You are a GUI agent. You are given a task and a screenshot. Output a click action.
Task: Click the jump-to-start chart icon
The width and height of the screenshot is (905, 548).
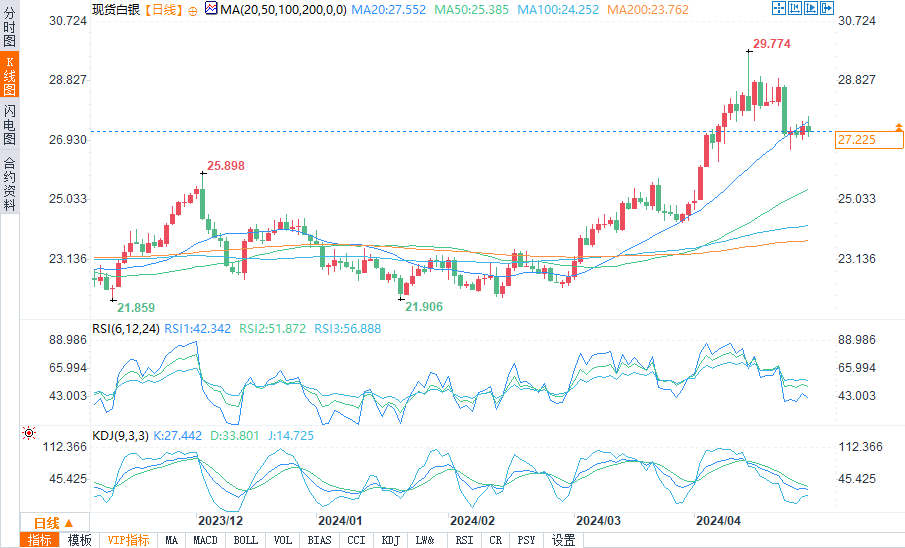(795, 8)
